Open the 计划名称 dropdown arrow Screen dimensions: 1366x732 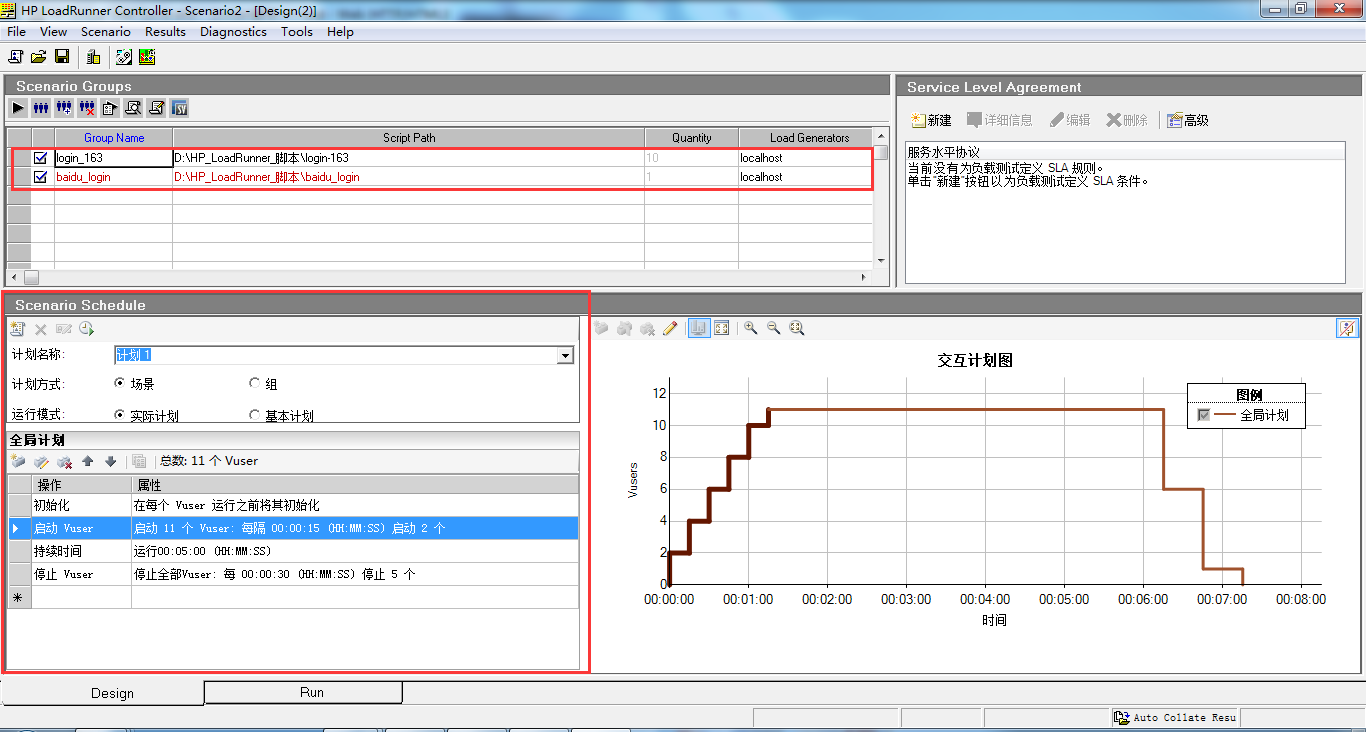coord(565,355)
